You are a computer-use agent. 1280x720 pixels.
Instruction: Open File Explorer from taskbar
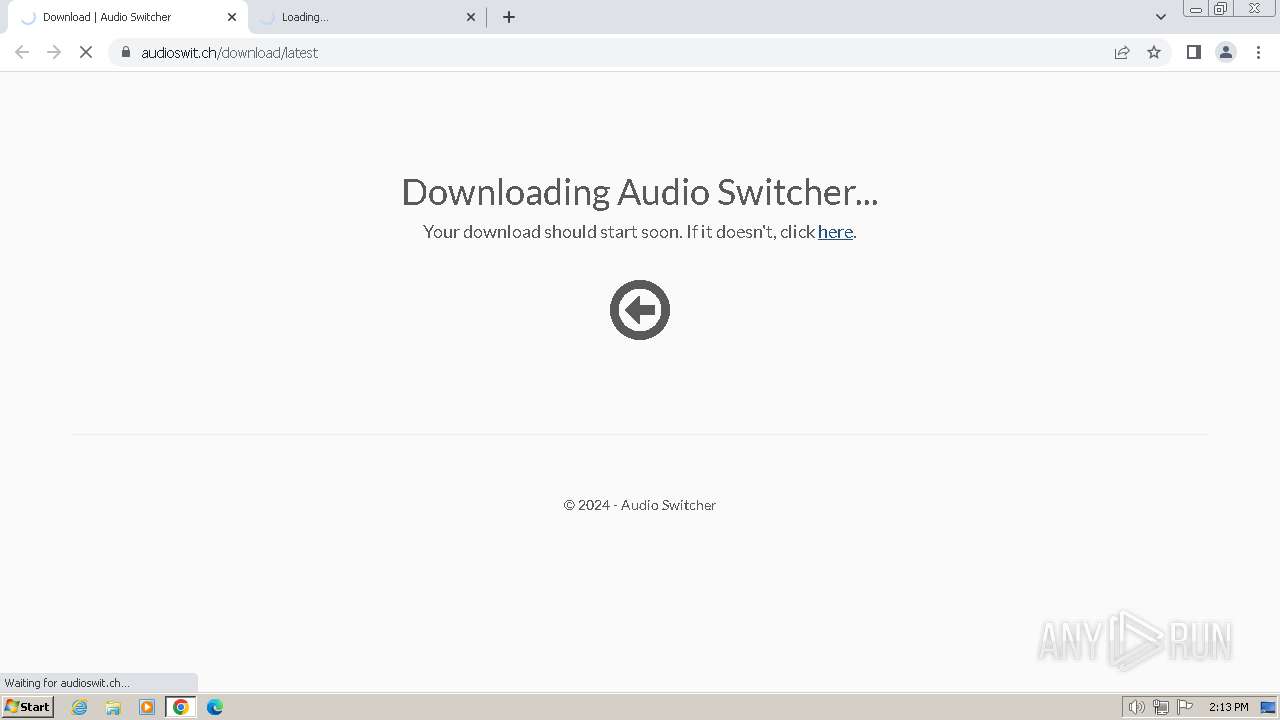coord(113,707)
